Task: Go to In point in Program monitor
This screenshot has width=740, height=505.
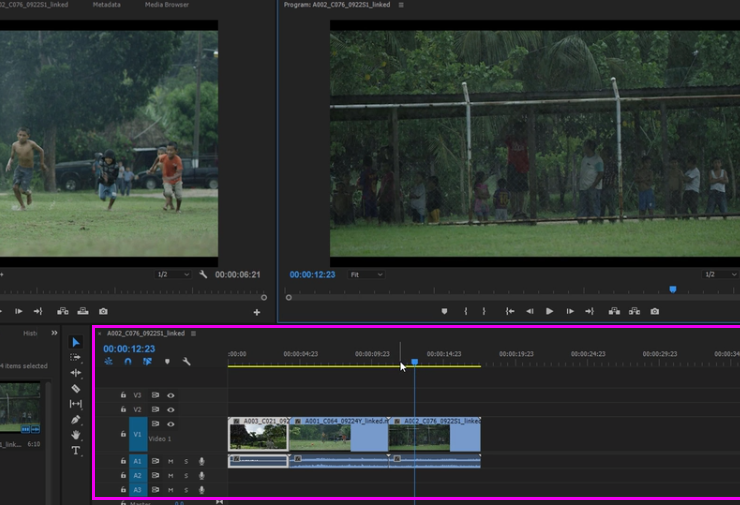Action: pos(510,311)
